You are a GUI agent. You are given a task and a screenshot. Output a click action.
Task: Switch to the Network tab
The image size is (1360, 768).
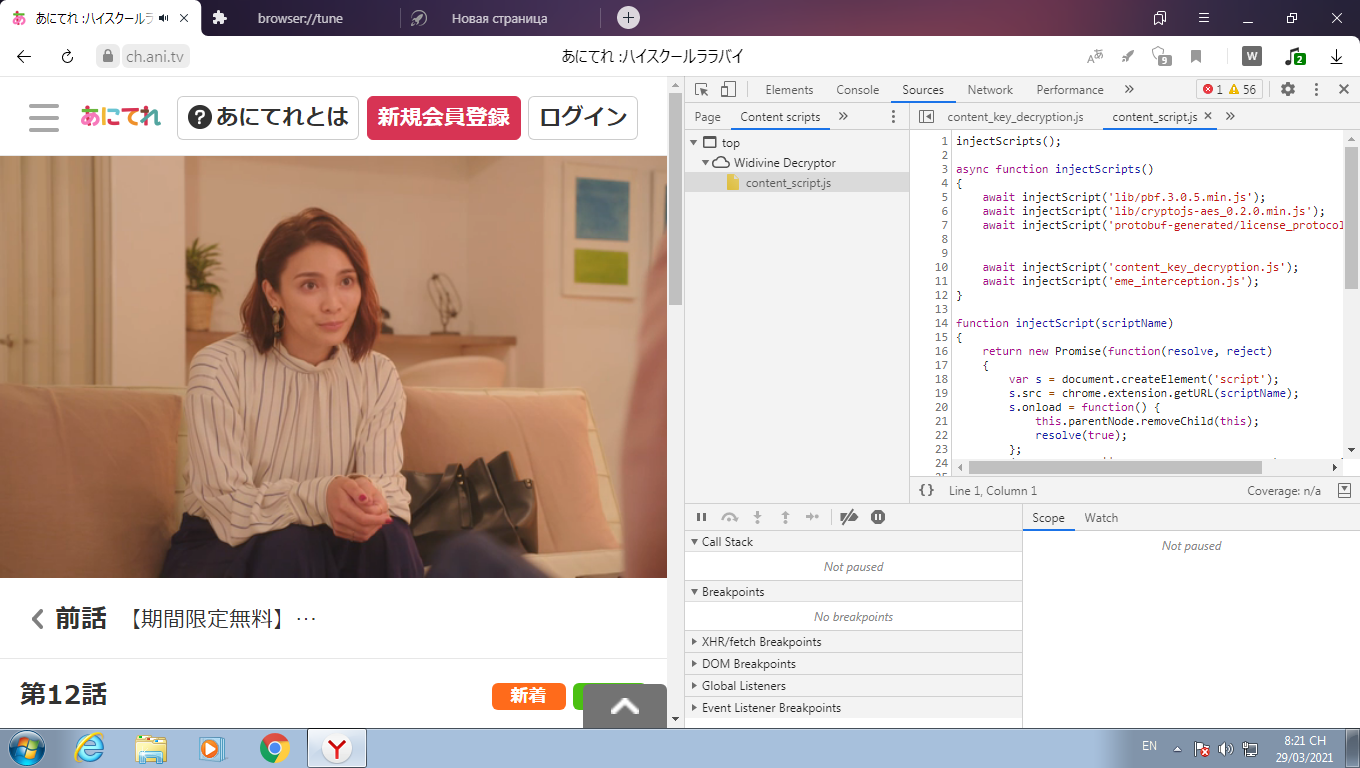(x=990, y=89)
